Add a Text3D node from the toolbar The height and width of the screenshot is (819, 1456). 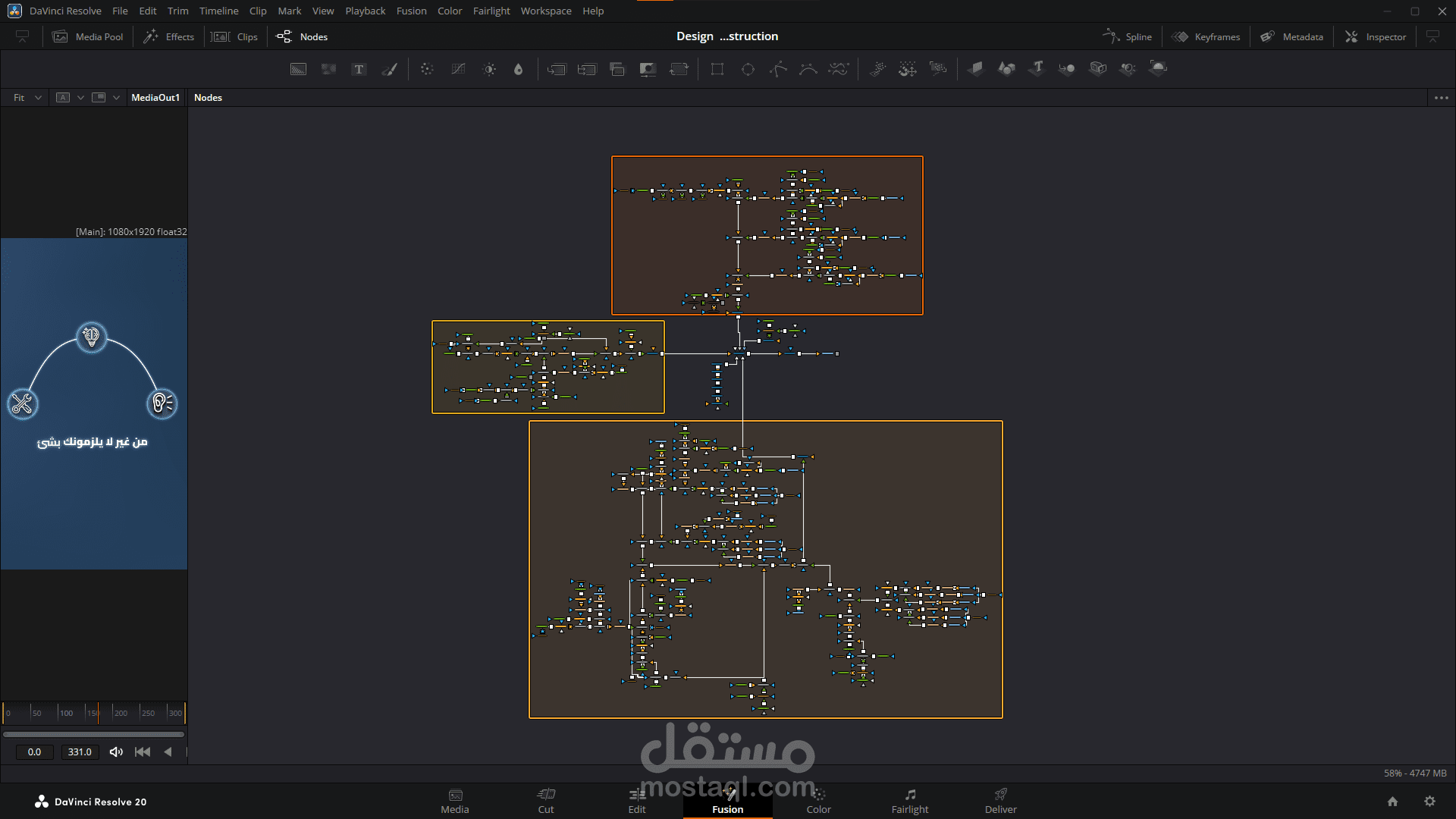point(1037,68)
